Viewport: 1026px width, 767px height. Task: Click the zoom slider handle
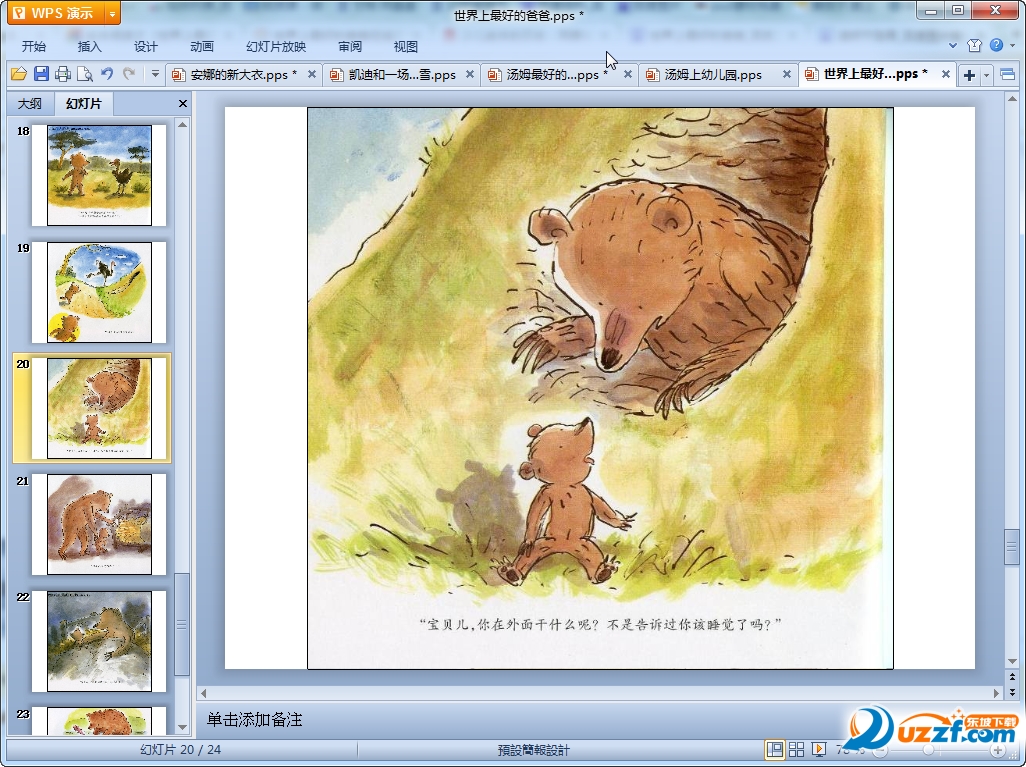[929, 750]
